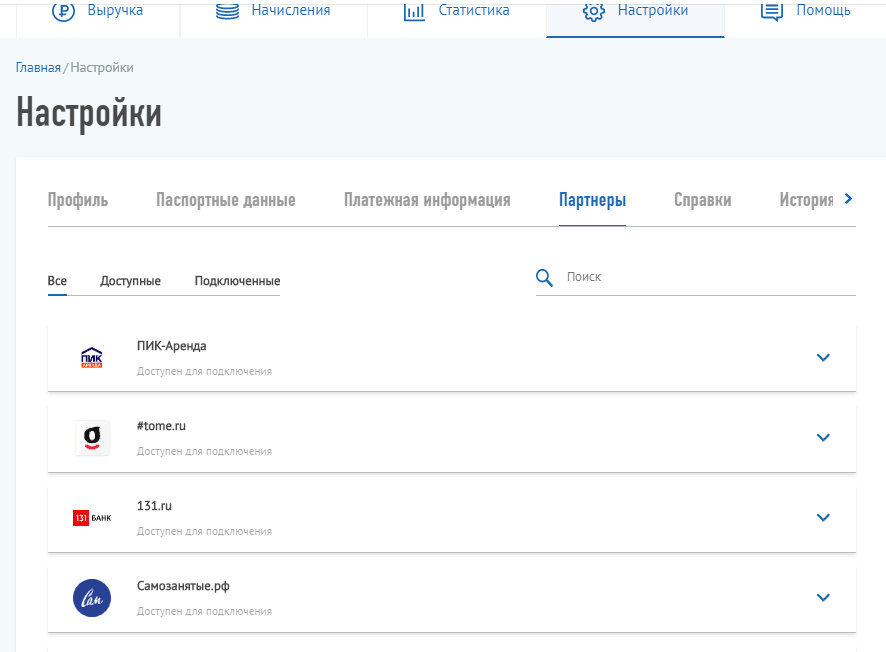The height and width of the screenshot is (652, 886).
Task: Click the gear icon for Настройки
Action: pos(594,11)
